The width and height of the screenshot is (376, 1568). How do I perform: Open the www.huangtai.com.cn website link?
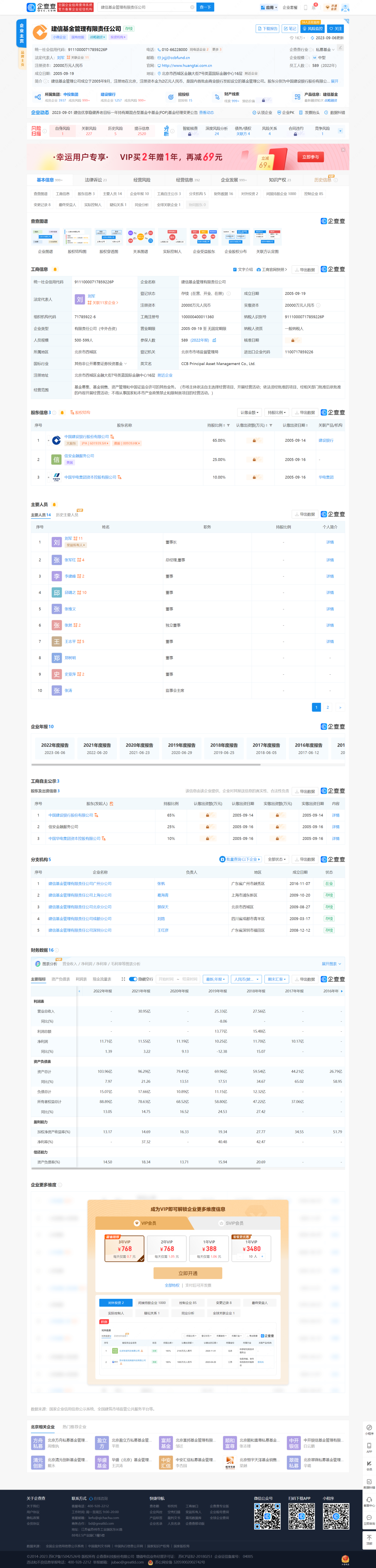[x=186, y=65]
